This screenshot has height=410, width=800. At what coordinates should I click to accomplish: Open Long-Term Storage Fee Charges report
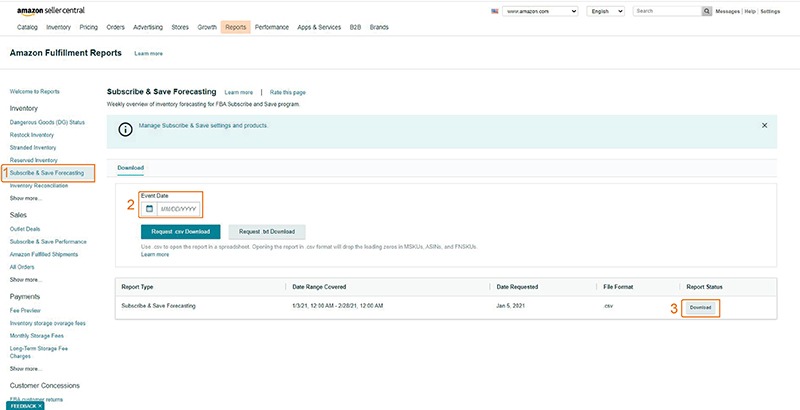[x=39, y=352]
